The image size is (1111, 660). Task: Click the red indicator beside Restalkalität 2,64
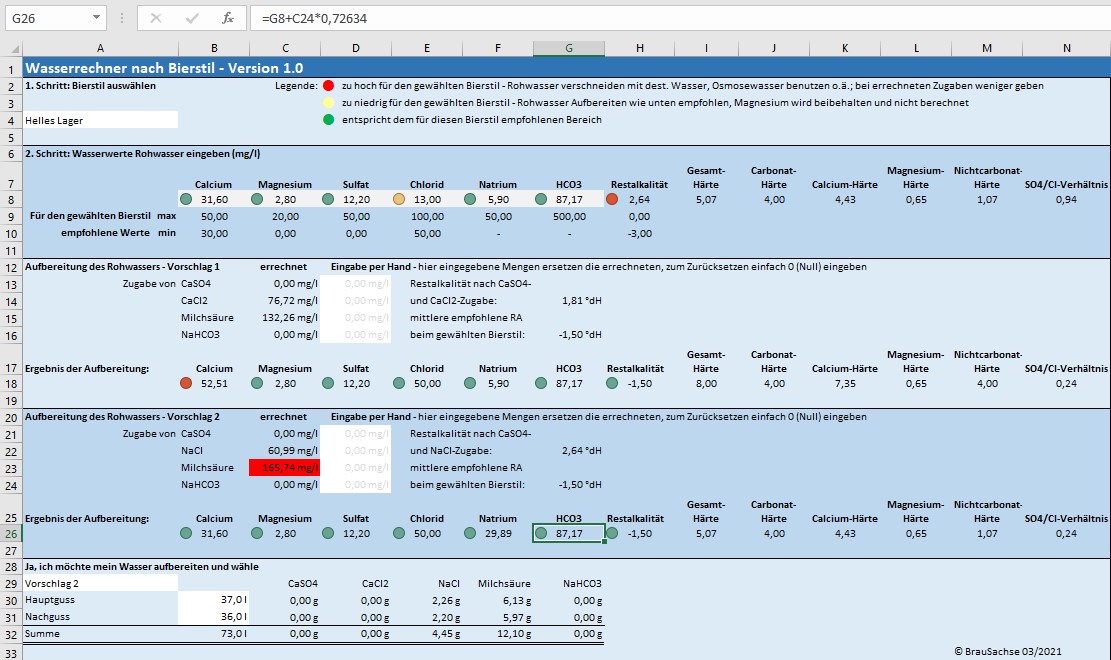[612, 200]
